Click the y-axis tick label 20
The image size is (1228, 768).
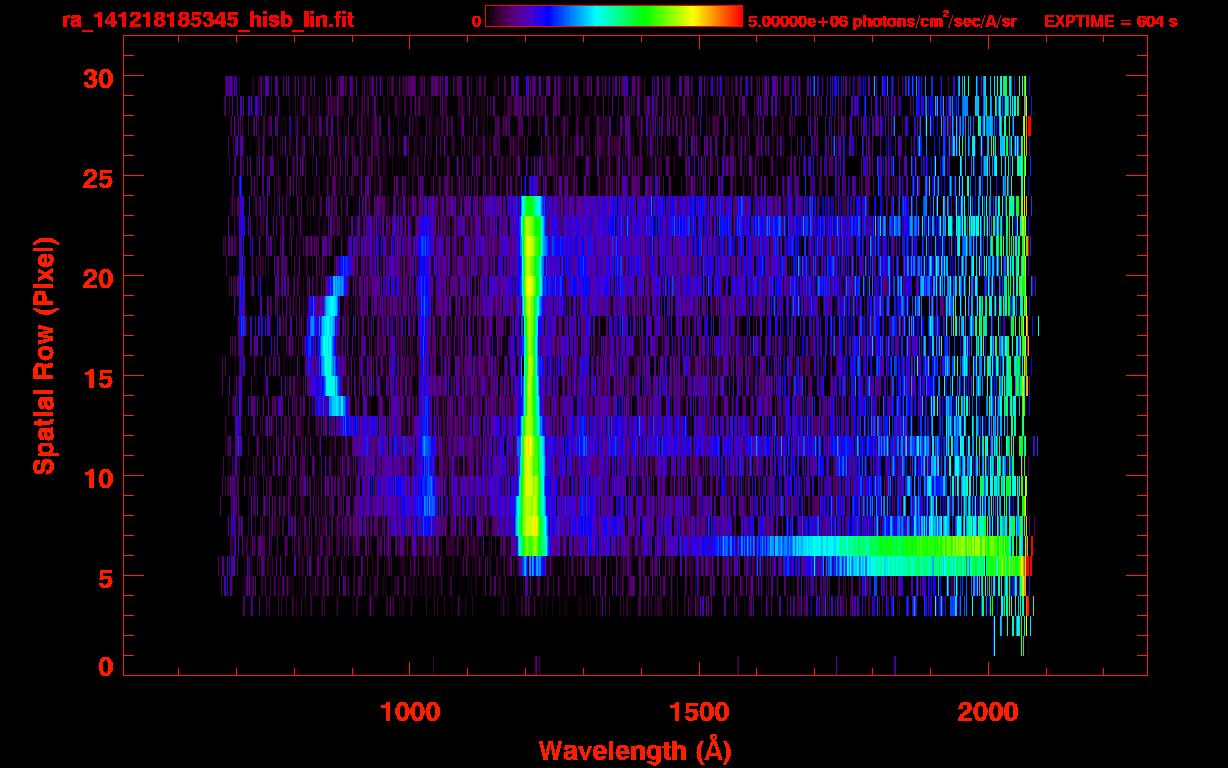(x=100, y=277)
